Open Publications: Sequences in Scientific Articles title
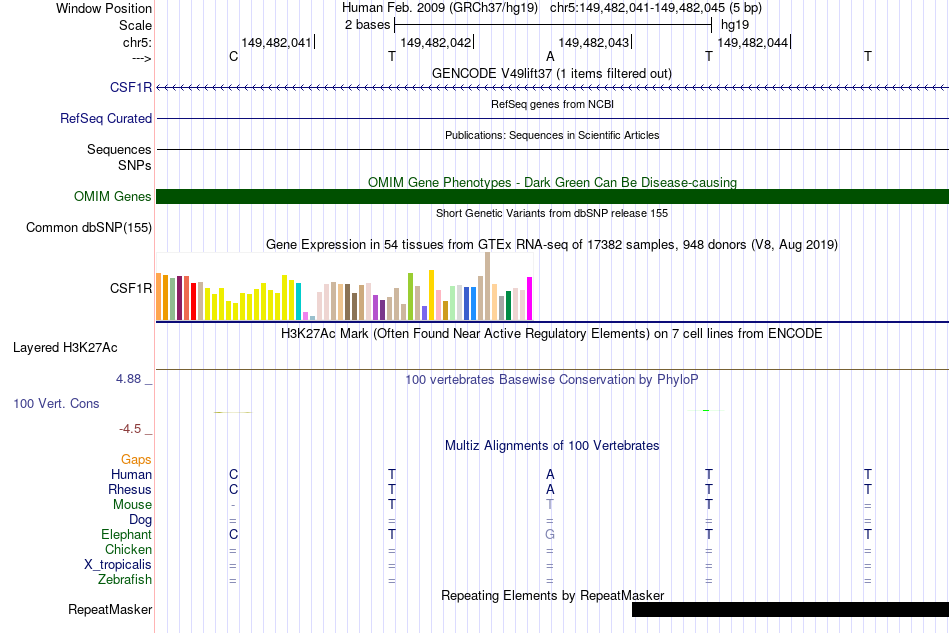950x633 pixels. [x=552, y=135]
